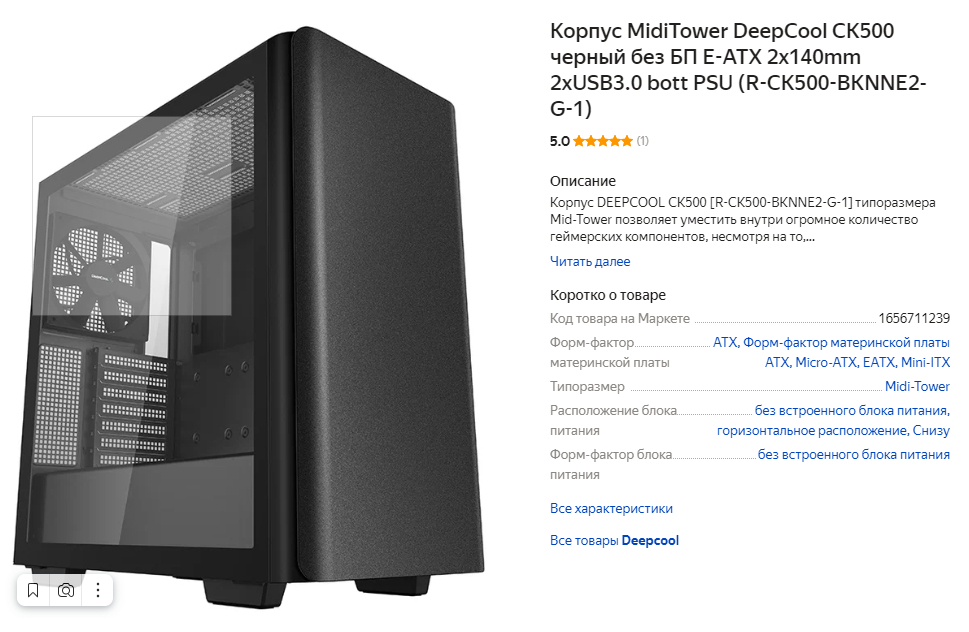
Task: Click без встроенного блока питания under Расположение
Action: [852, 411]
